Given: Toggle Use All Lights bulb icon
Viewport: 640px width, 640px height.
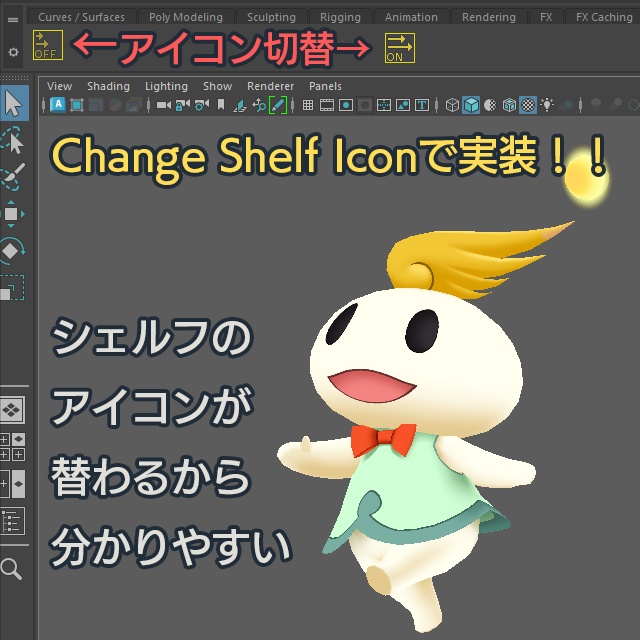Looking at the screenshot, I should [547, 105].
